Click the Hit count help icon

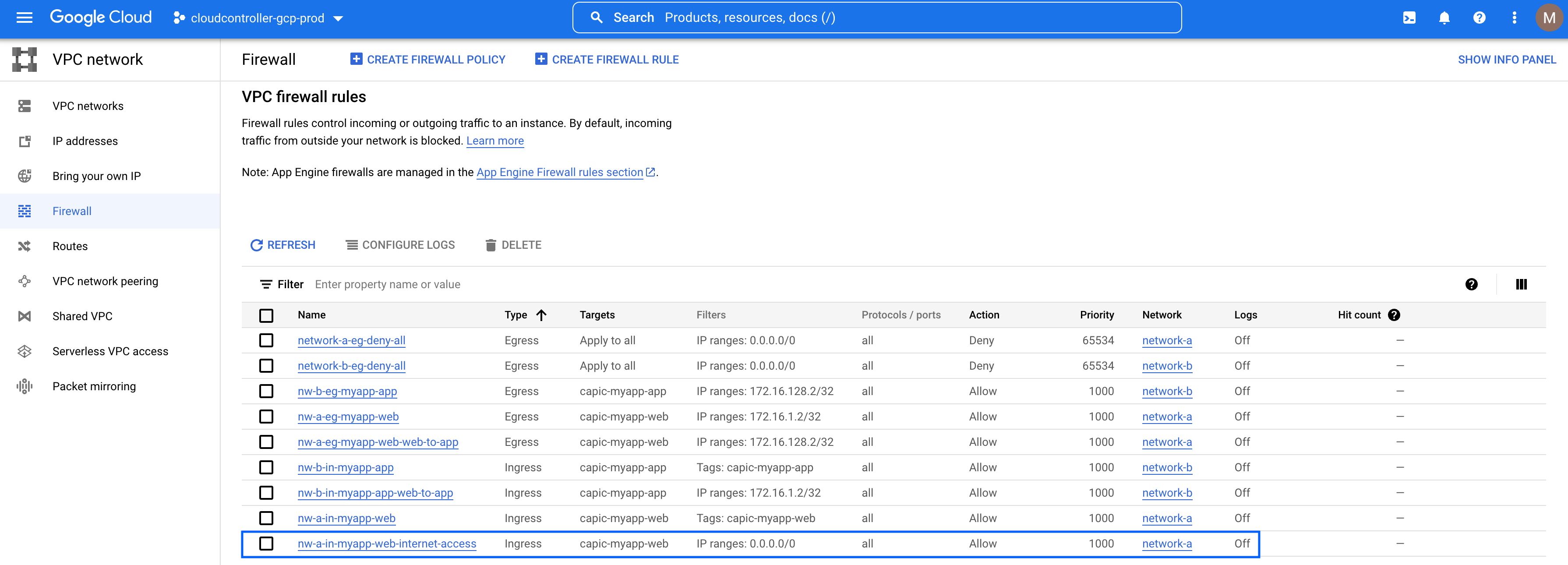pyautogui.click(x=1394, y=315)
